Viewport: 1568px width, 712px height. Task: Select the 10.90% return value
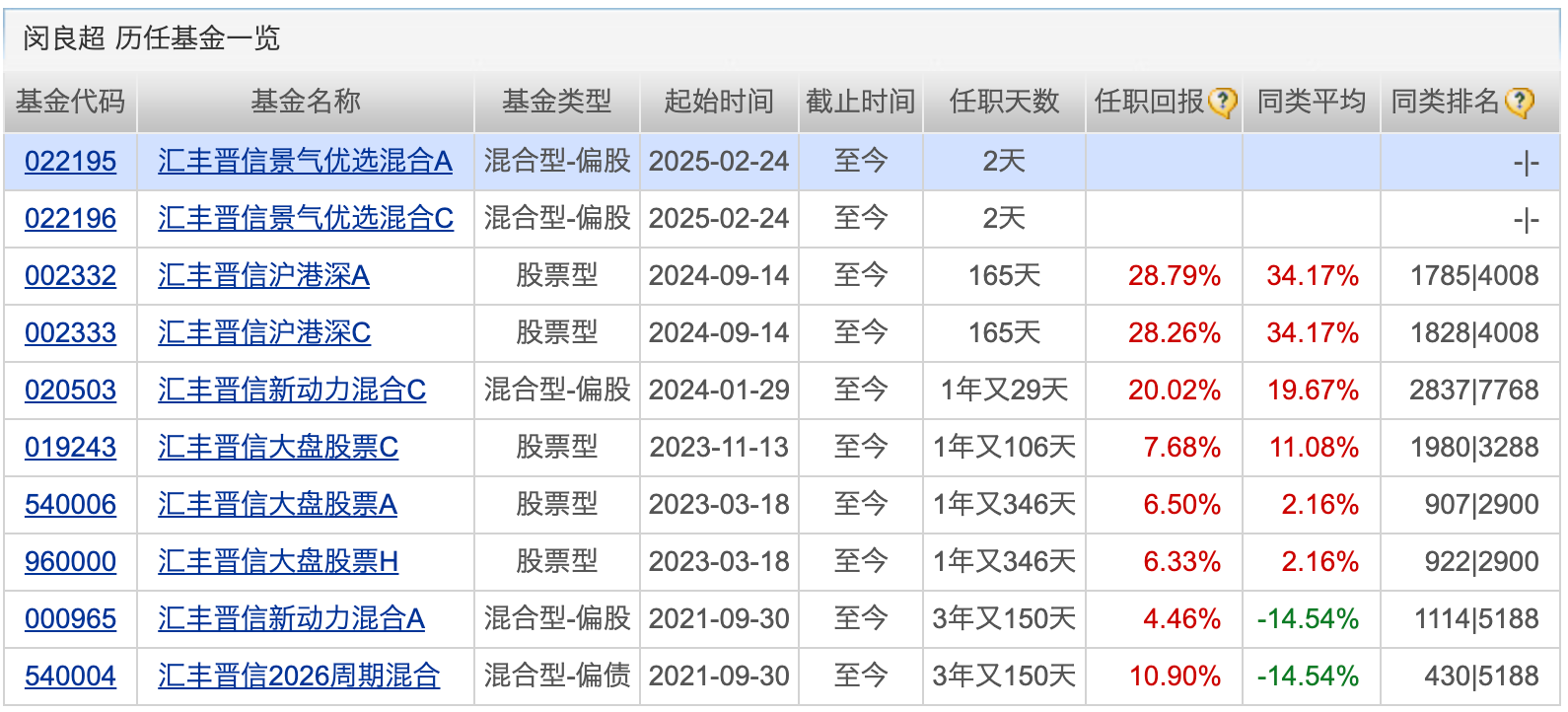click(x=1175, y=676)
